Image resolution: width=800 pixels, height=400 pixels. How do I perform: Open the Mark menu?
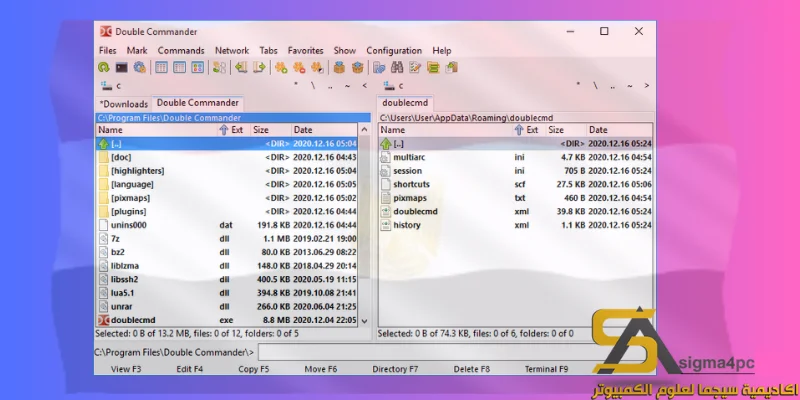click(x=137, y=51)
